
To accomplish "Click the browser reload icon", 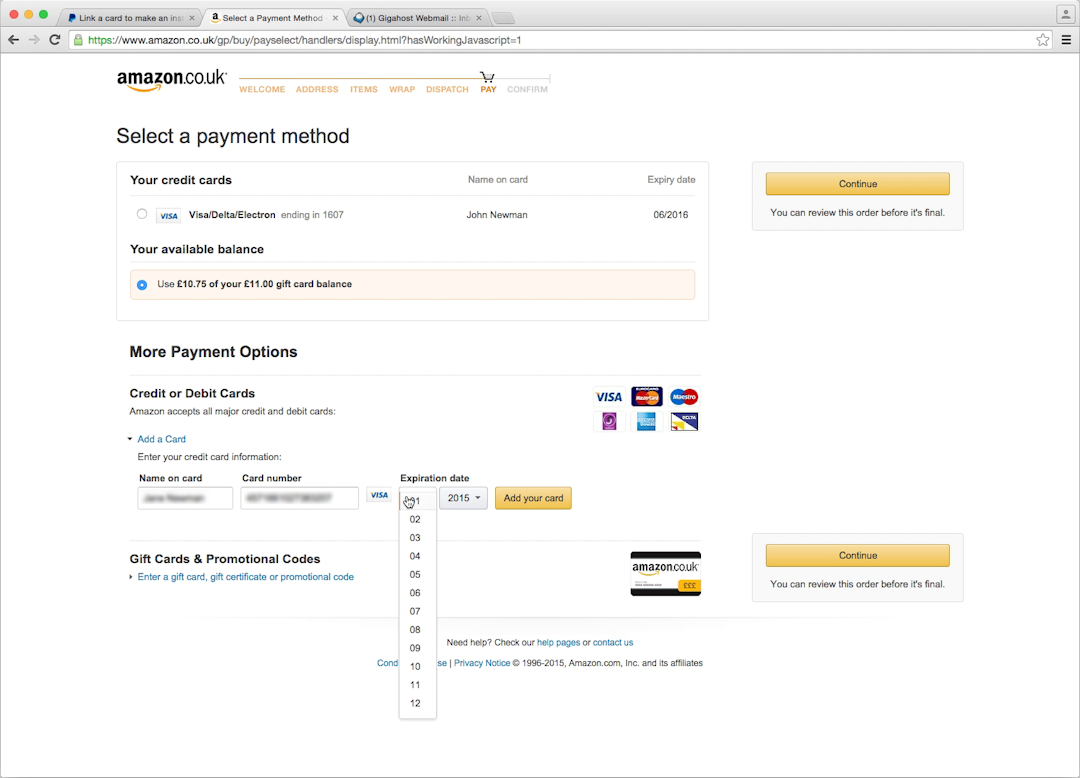I will pyautogui.click(x=54, y=40).
